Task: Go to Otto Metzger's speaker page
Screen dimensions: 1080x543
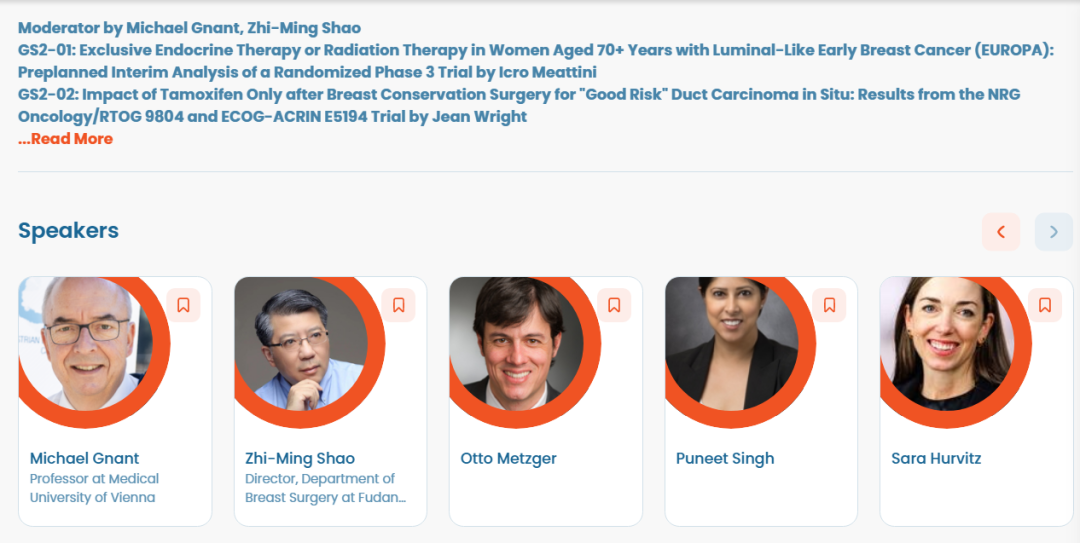Action: [508, 458]
